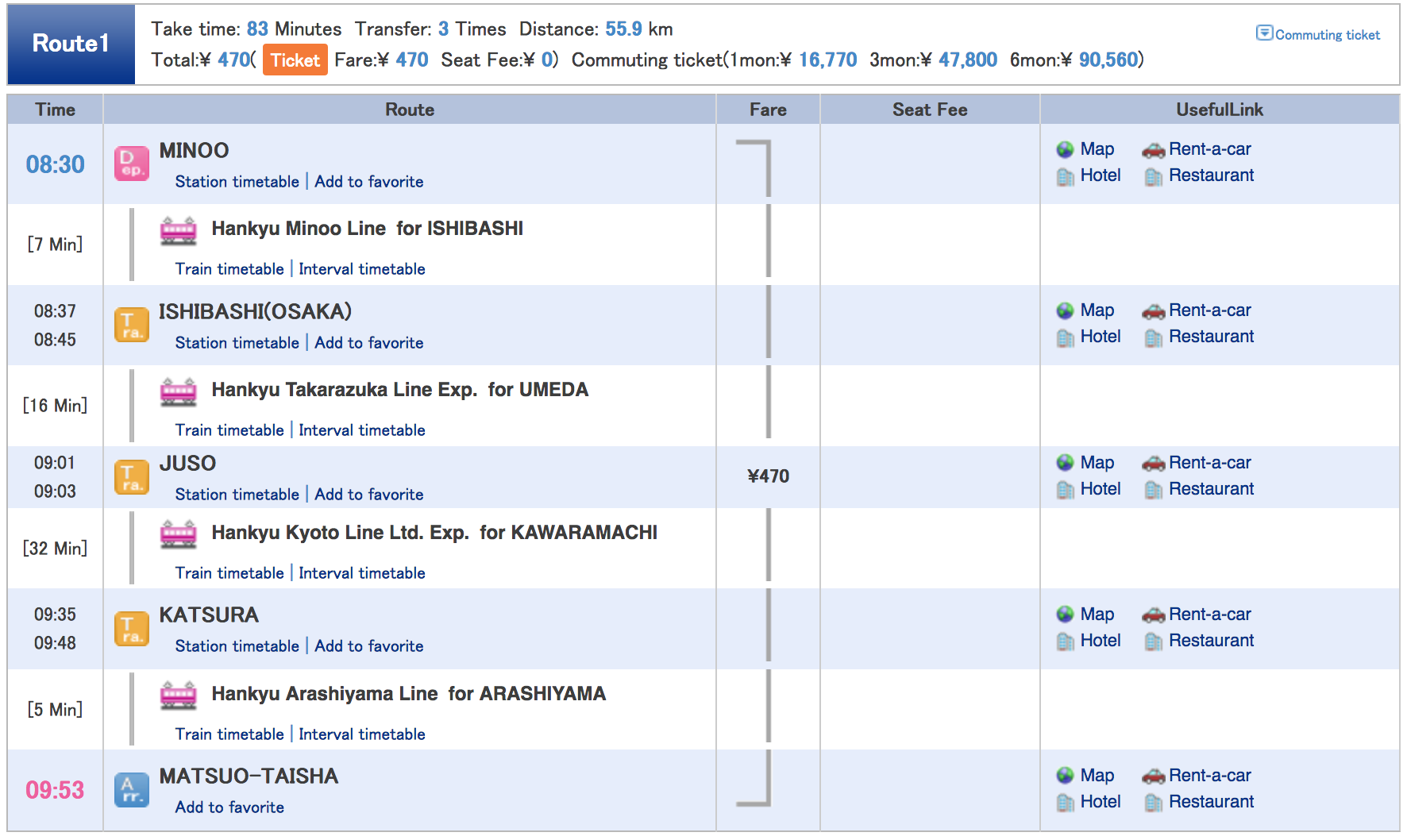Click the globe Map icon in ISHIBASHI row

coord(1066,310)
